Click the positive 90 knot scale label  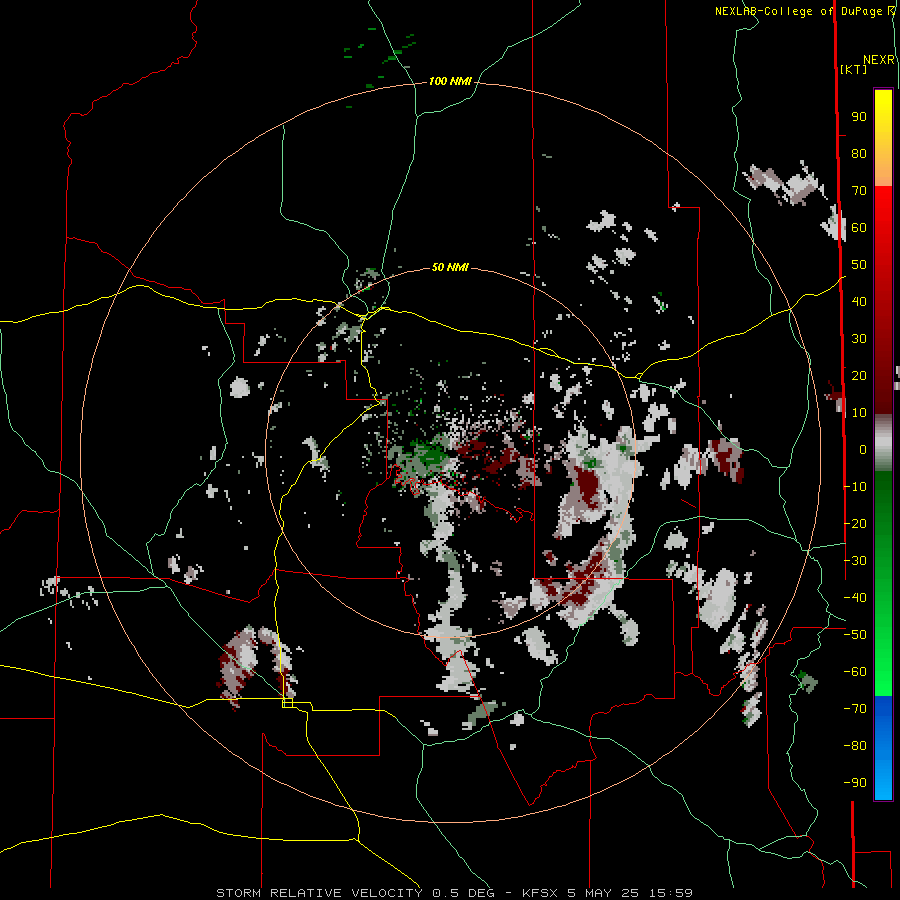click(859, 117)
